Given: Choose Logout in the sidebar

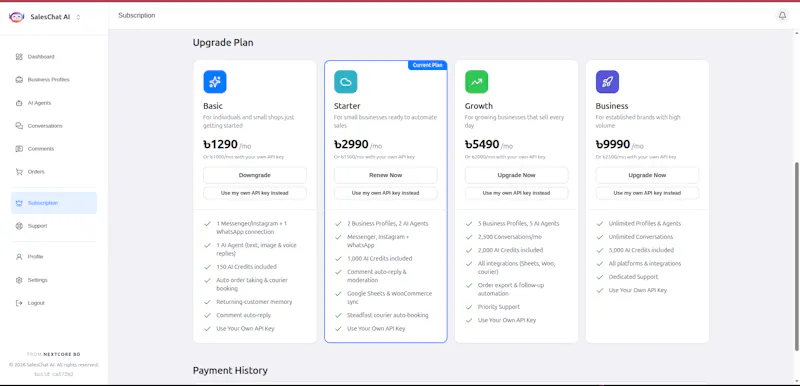Looking at the screenshot, I should 54,303.
